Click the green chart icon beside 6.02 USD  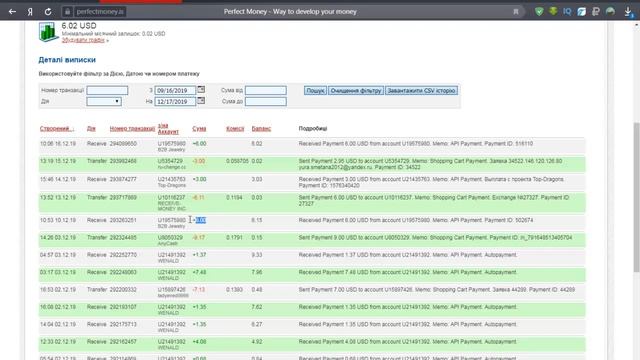(x=48, y=32)
